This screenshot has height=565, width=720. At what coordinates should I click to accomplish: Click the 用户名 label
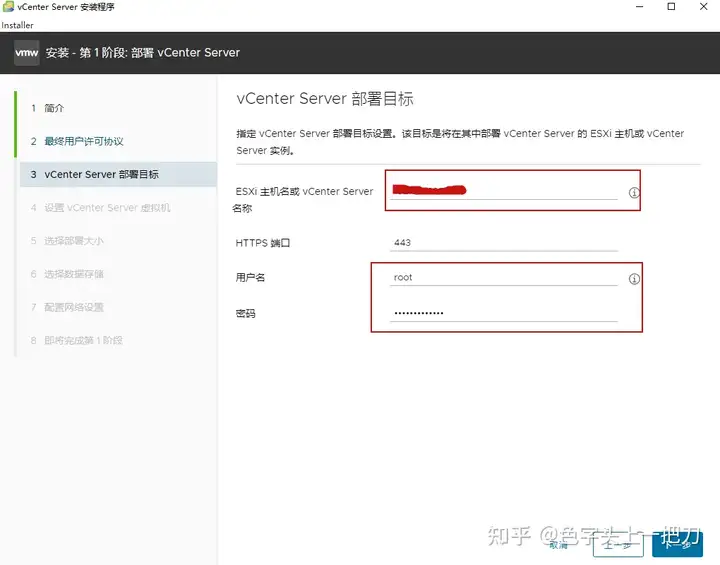point(250,277)
